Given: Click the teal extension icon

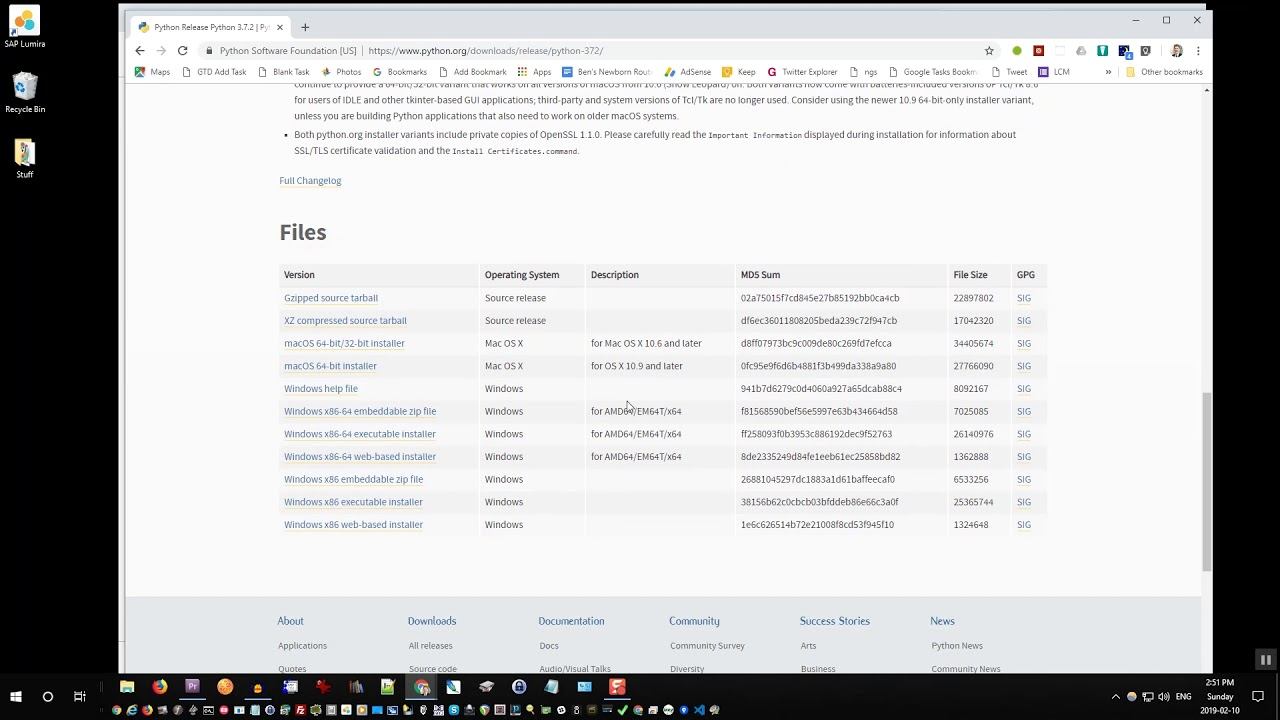Looking at the screenshot, I should click(x=1102, y=51).
